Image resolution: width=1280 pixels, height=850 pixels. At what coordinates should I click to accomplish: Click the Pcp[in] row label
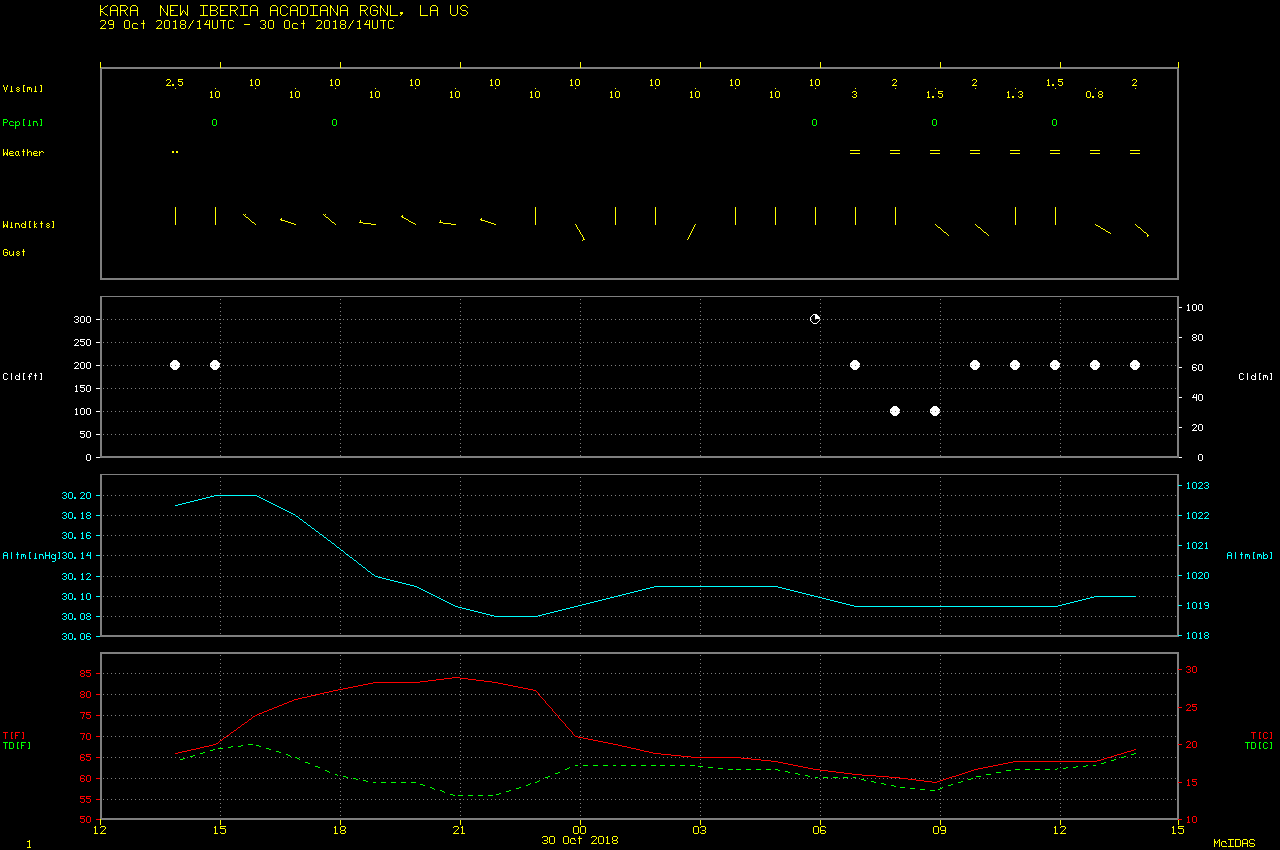[x=23, y=123]
